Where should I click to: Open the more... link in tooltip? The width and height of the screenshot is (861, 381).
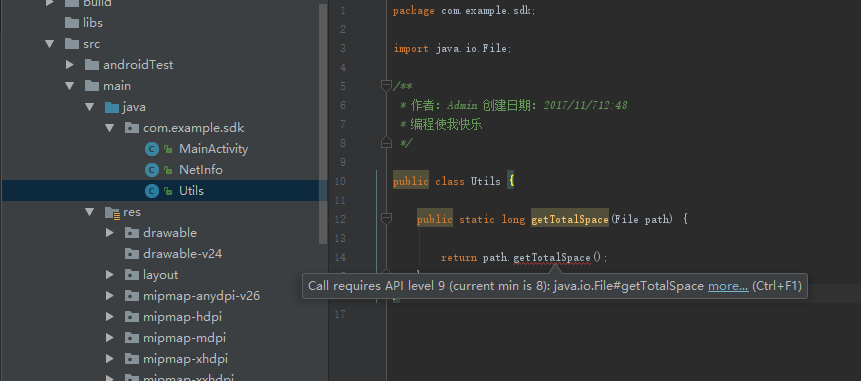pyautogui.click(x=728, y=286)
